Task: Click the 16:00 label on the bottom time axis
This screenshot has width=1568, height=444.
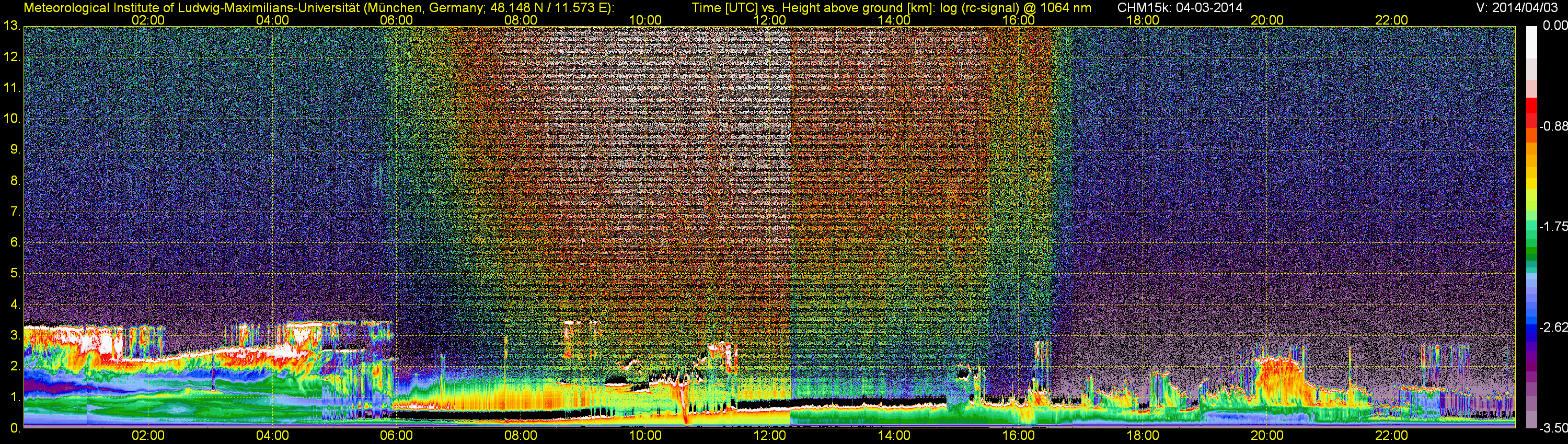Action: click(x=1018, y=436)
